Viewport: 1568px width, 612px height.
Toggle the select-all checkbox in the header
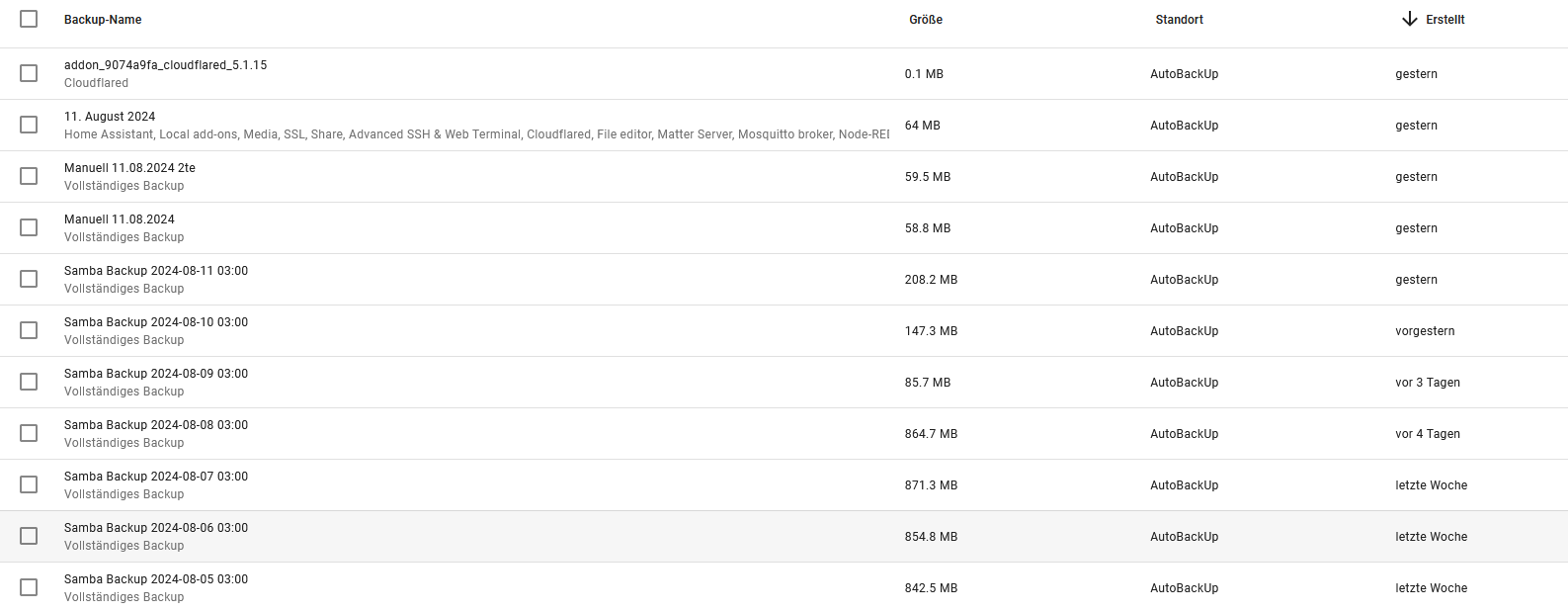pos(29,19)
